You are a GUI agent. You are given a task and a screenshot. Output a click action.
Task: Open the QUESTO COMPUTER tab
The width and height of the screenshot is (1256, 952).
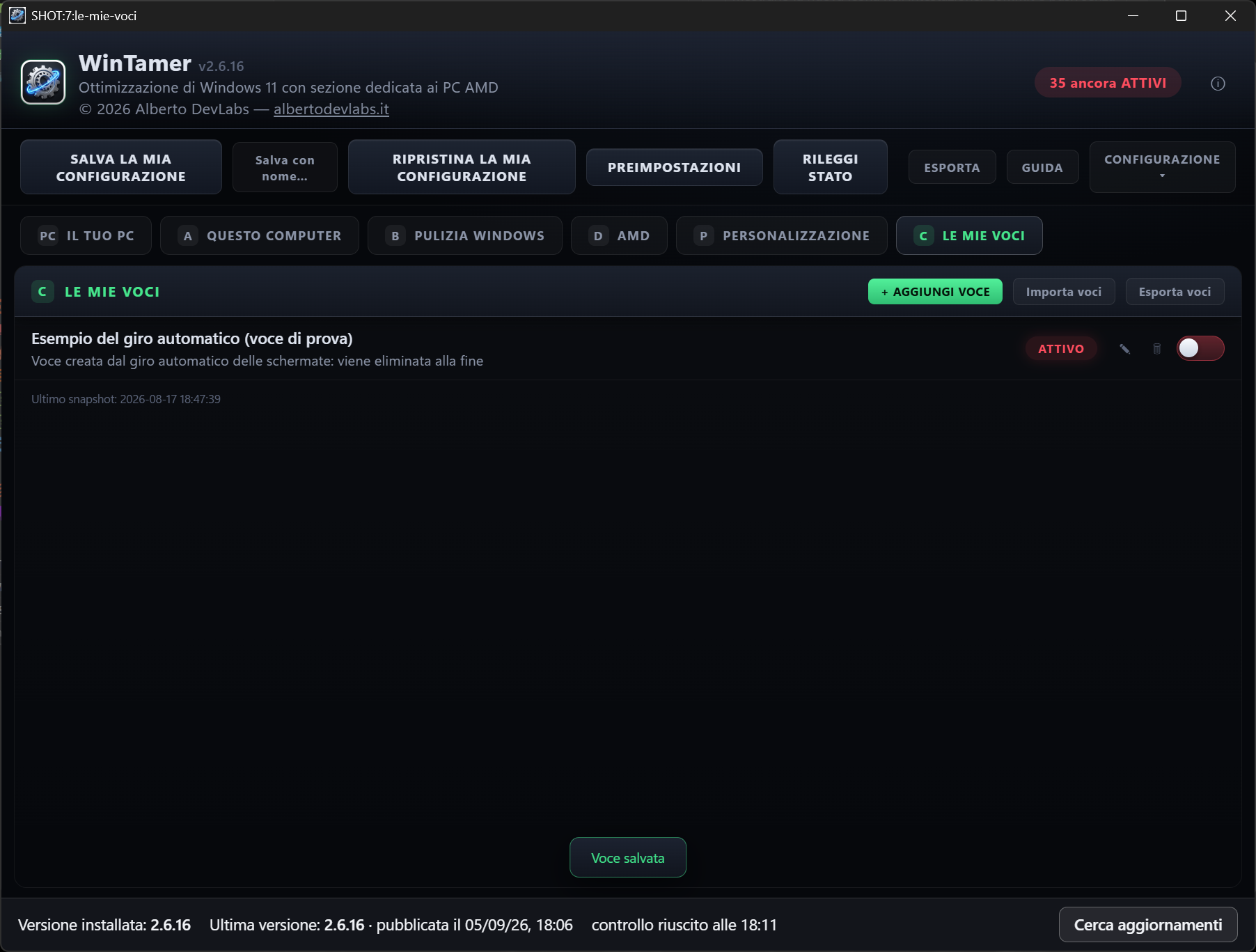[260, 235]
